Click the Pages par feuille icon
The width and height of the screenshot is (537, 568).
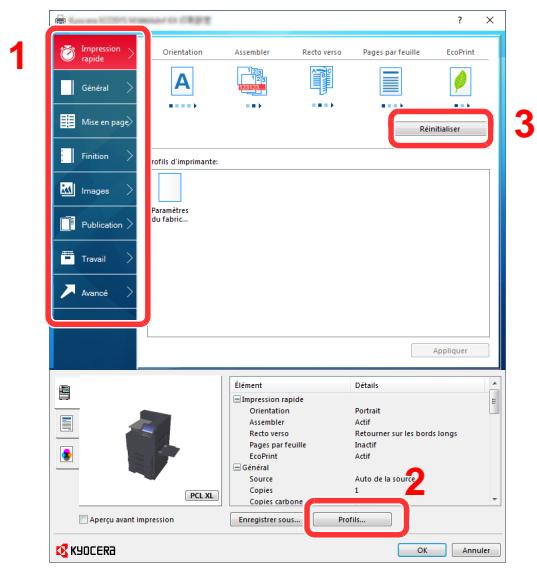(390, 81)
